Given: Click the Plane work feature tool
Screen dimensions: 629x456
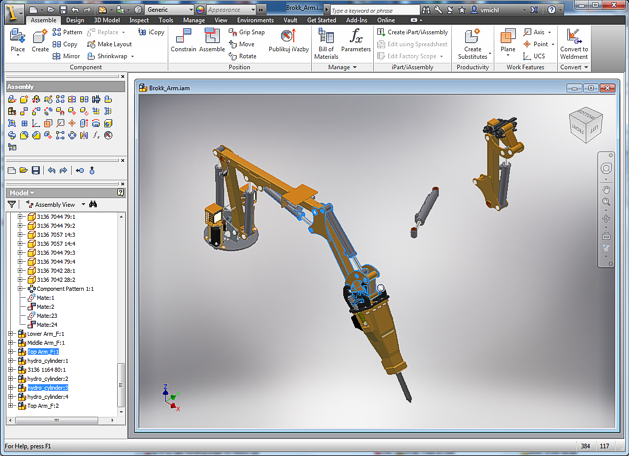Looking at the screenshot, I should (x=508, y=41).
